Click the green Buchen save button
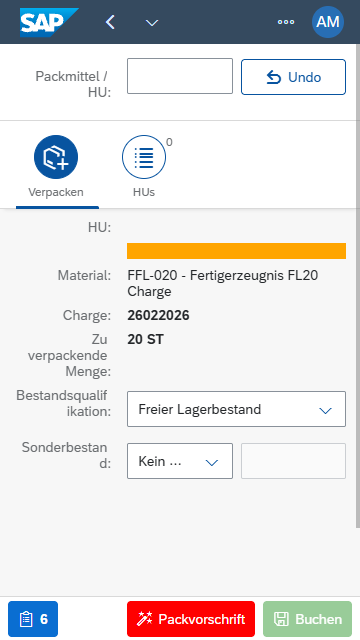 (307, 619)
